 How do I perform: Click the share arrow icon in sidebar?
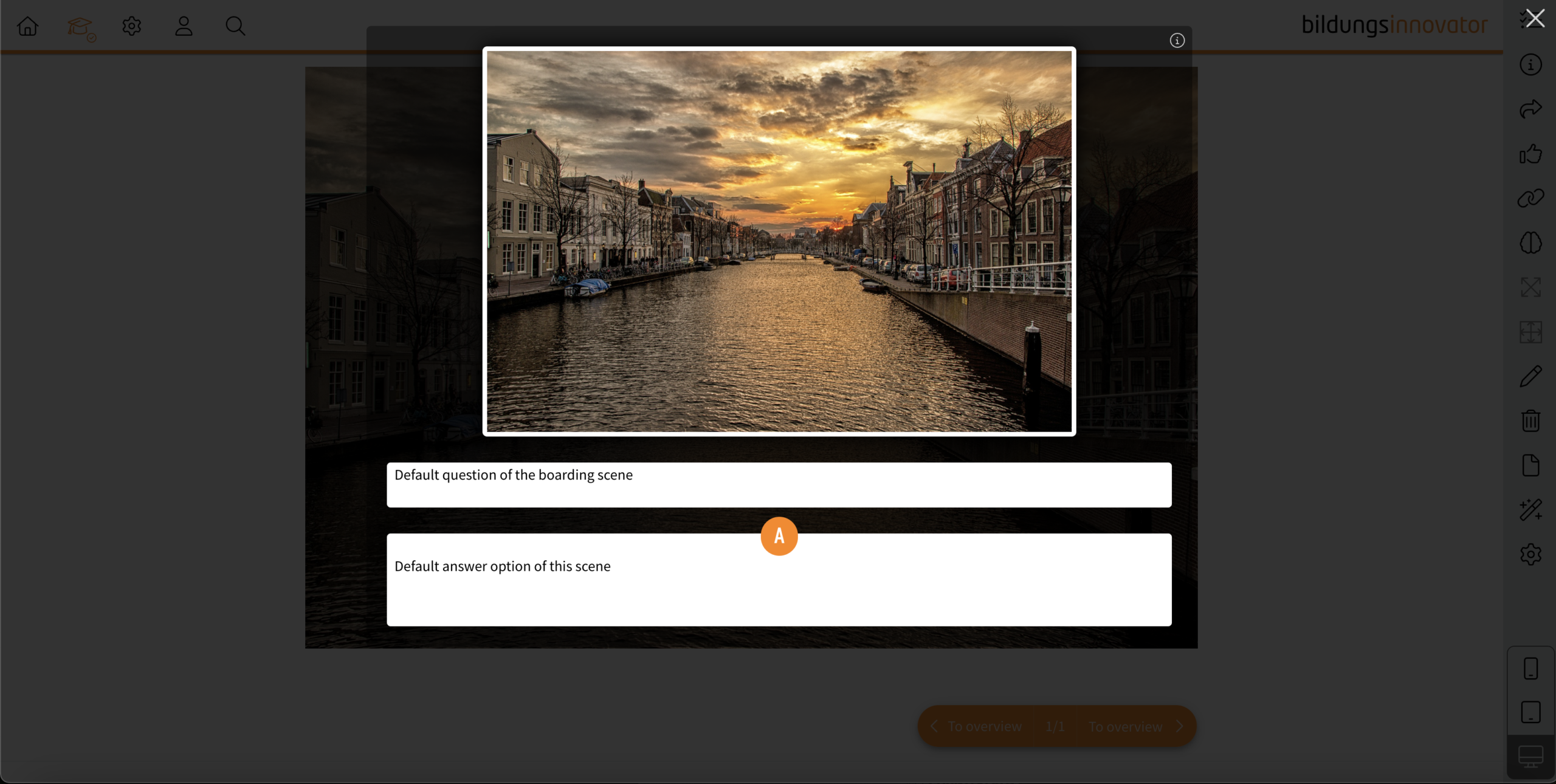[x=1530, y=109]
